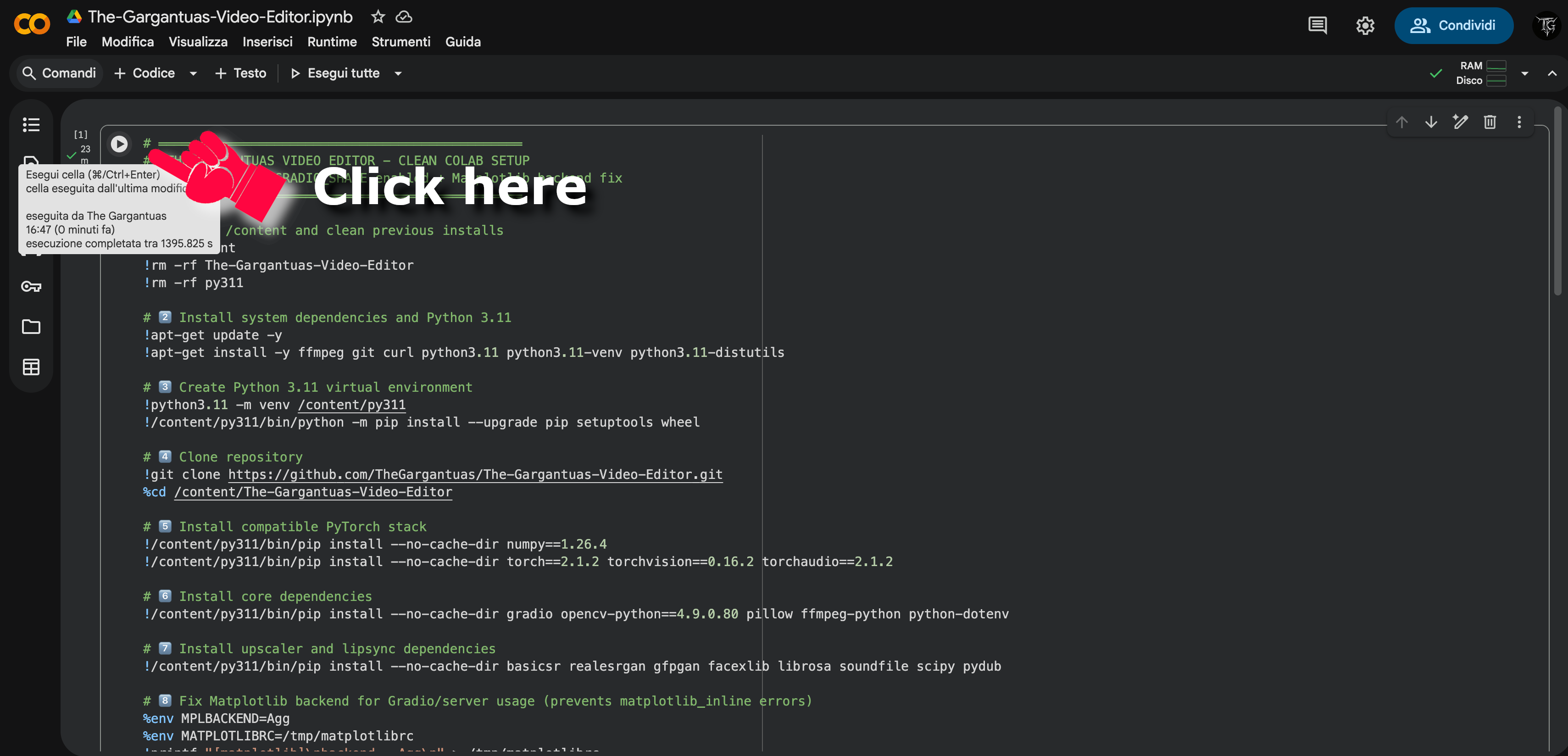The height and width of the screenshot is (756, 1568).
Task: Star the notebook
Action: [378, 17]
